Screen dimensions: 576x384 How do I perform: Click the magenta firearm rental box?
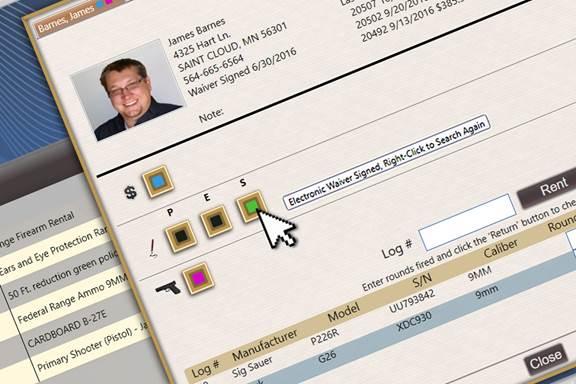(198, 278)
